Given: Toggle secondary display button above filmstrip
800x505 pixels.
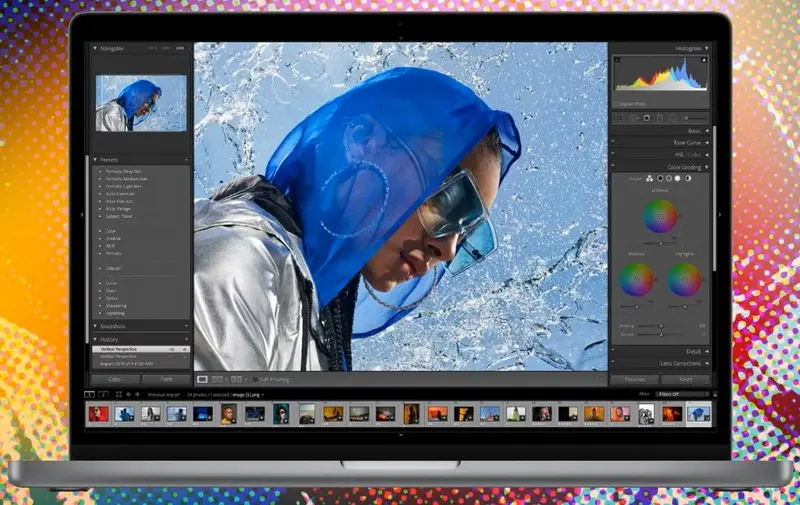Looking at the screenshot, I should pyautogui.click(x=103, y=394).
